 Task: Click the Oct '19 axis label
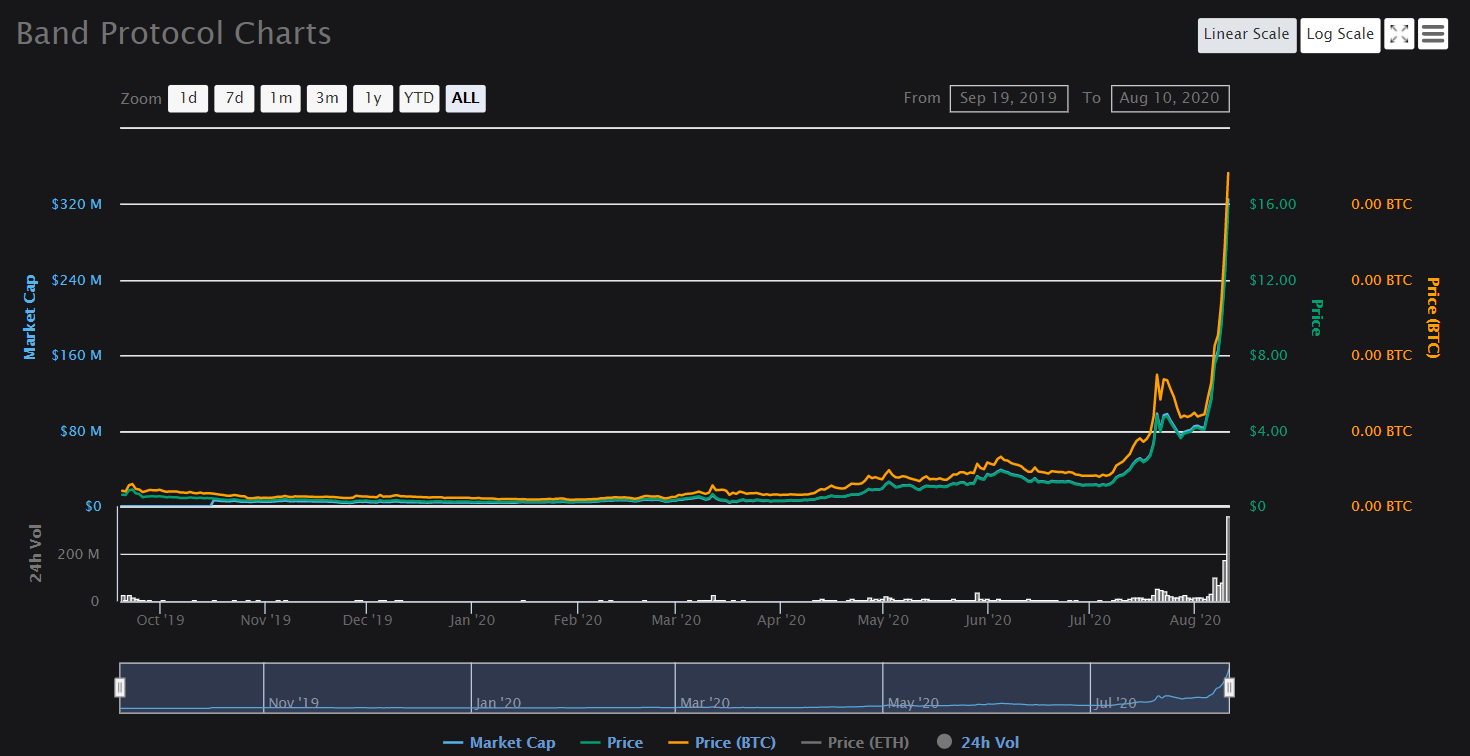point(161,620)
